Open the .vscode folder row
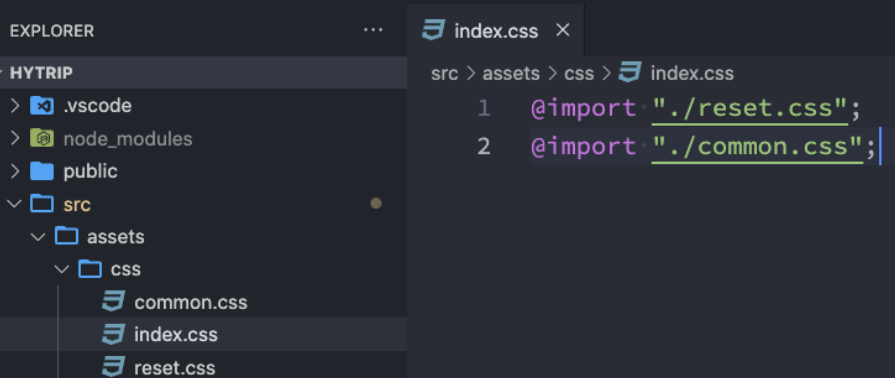895x378 pixels. [203, 106]
